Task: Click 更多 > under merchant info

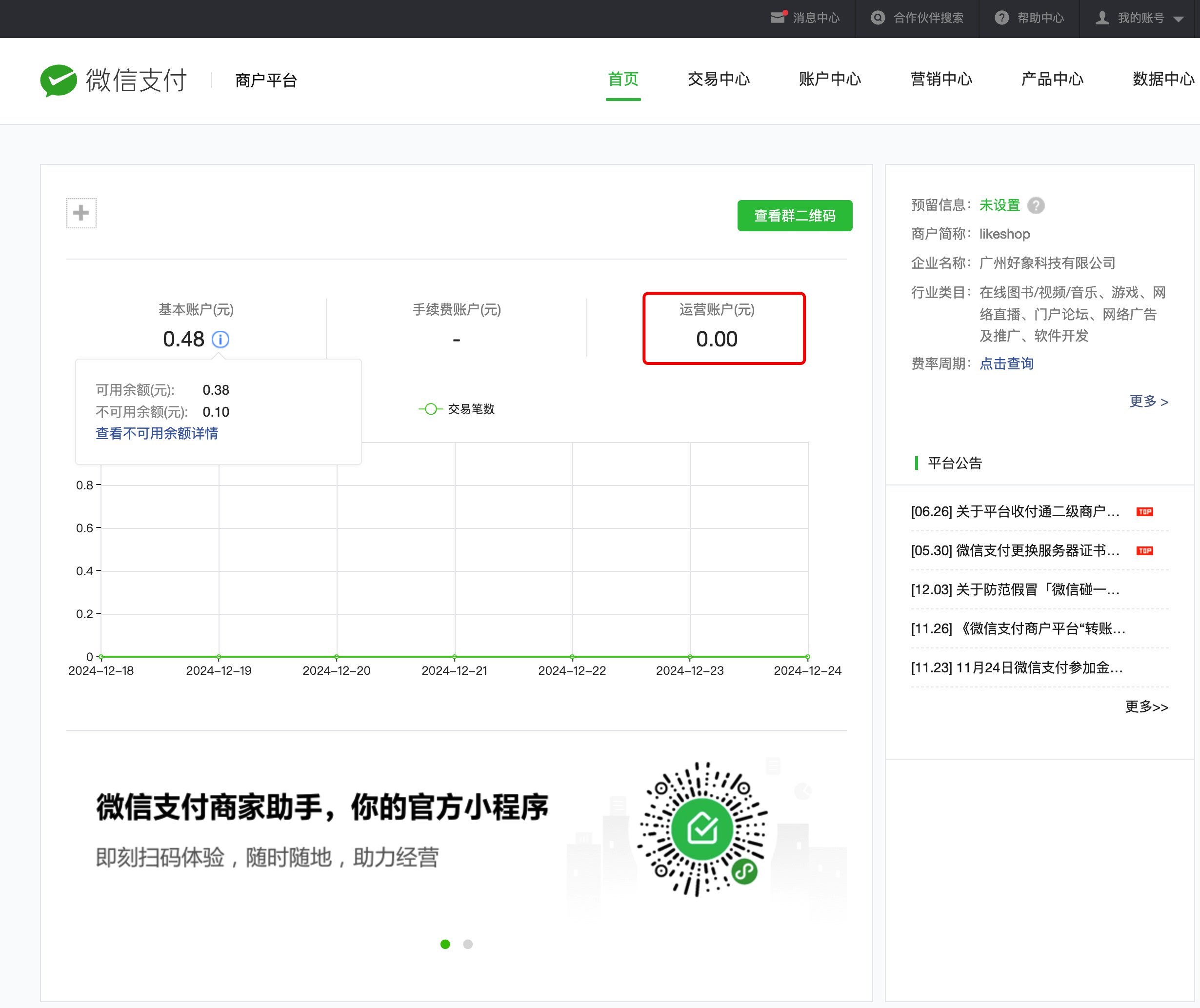Action: point(1149,401)
